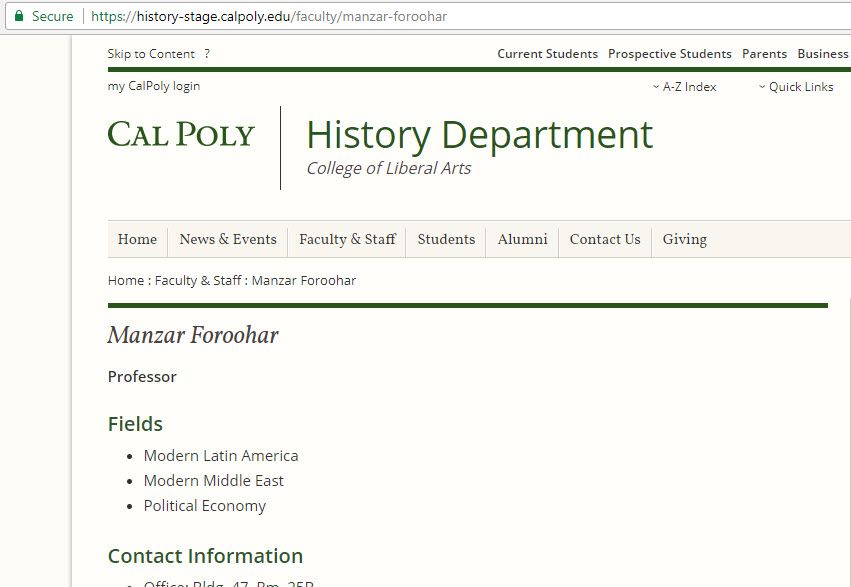Click the browser address bar URL

[x=270, y=17]
